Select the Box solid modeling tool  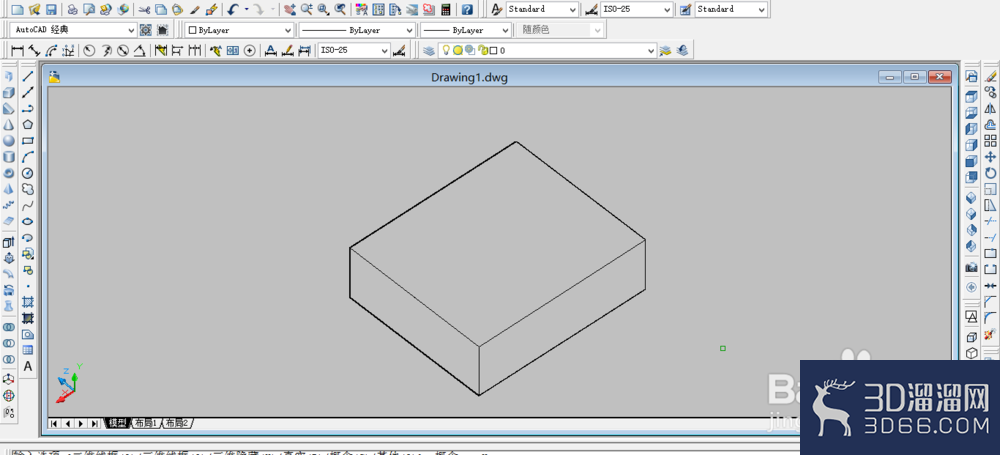point(9,93)
